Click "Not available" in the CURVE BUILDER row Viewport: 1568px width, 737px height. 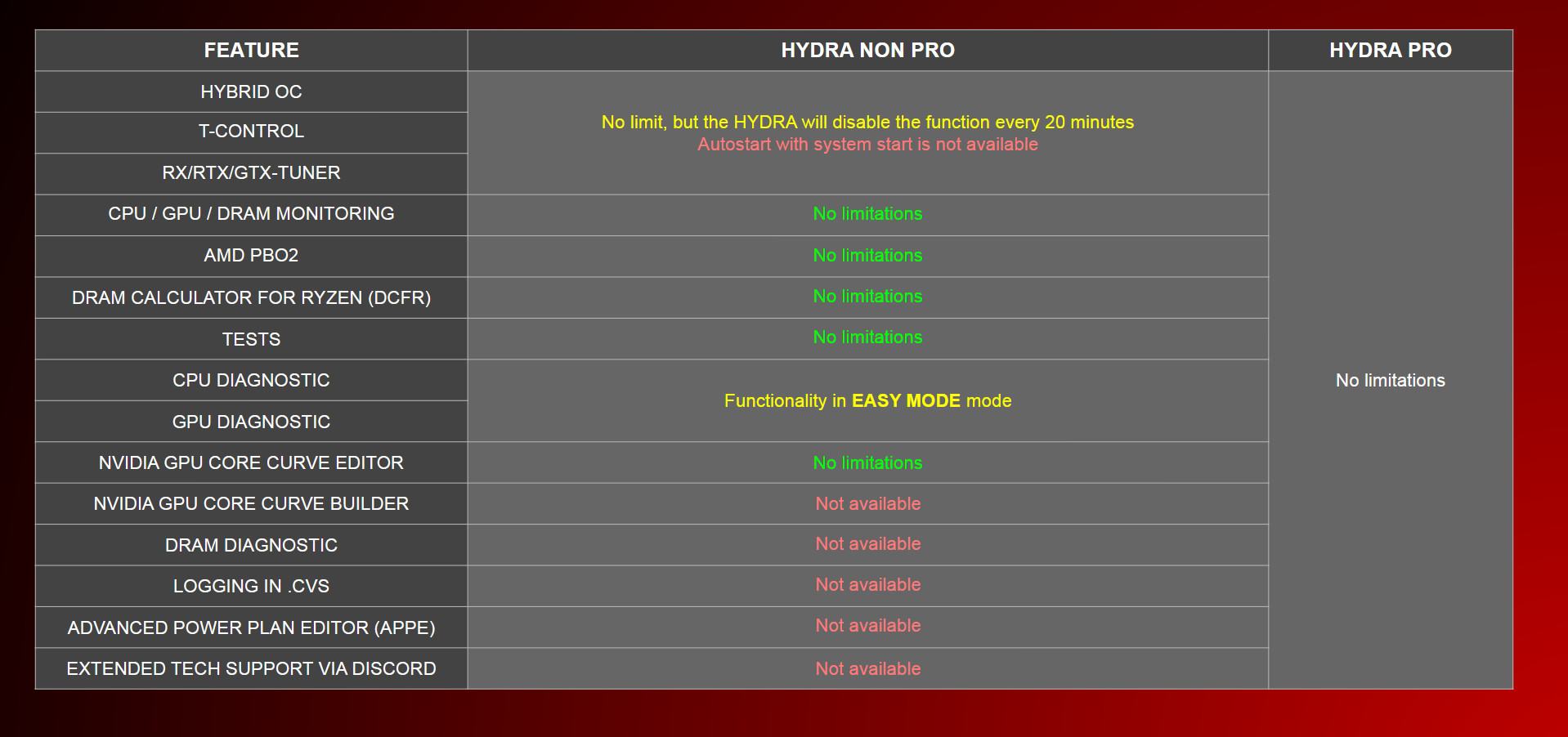(x=867, y=504)
